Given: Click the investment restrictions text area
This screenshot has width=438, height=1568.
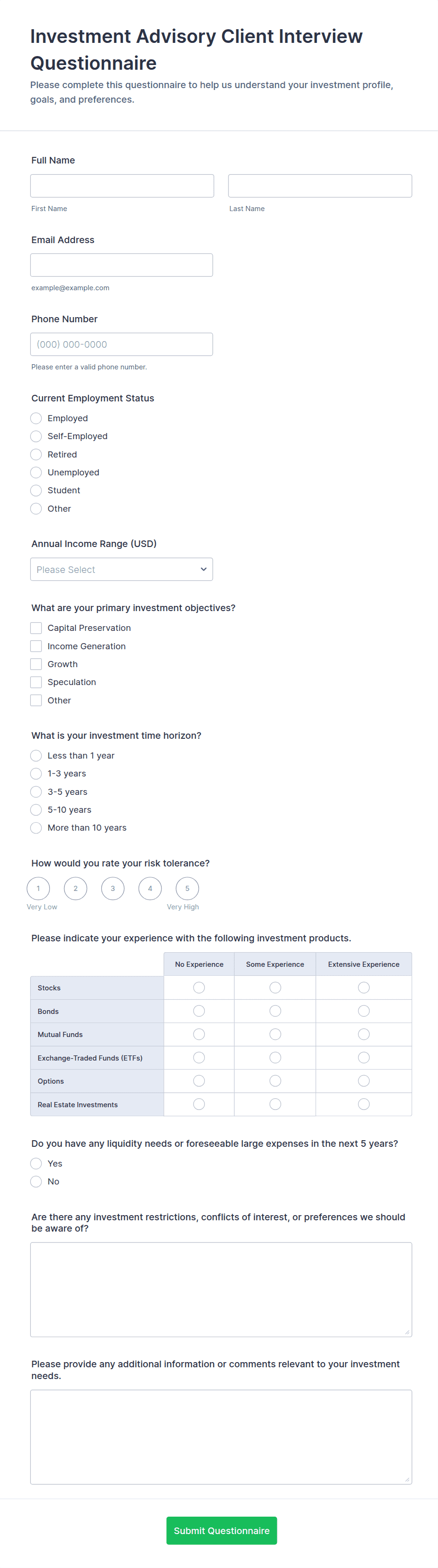Looking at the screenshot, I should (x=221, y=1289).
